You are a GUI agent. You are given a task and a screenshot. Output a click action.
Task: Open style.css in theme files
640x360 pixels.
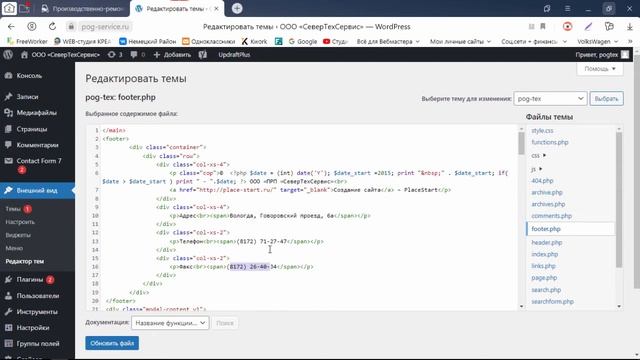coord(542,131)
